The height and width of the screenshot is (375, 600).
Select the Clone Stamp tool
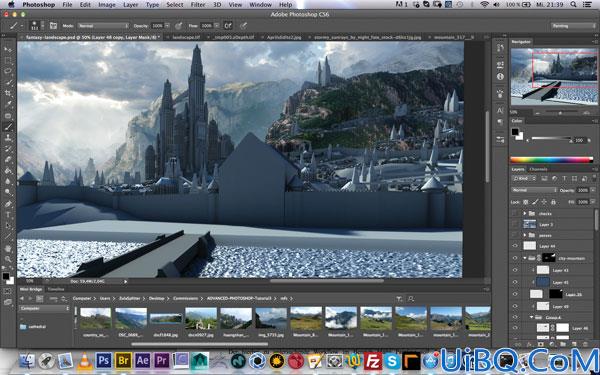coord(8,137)
